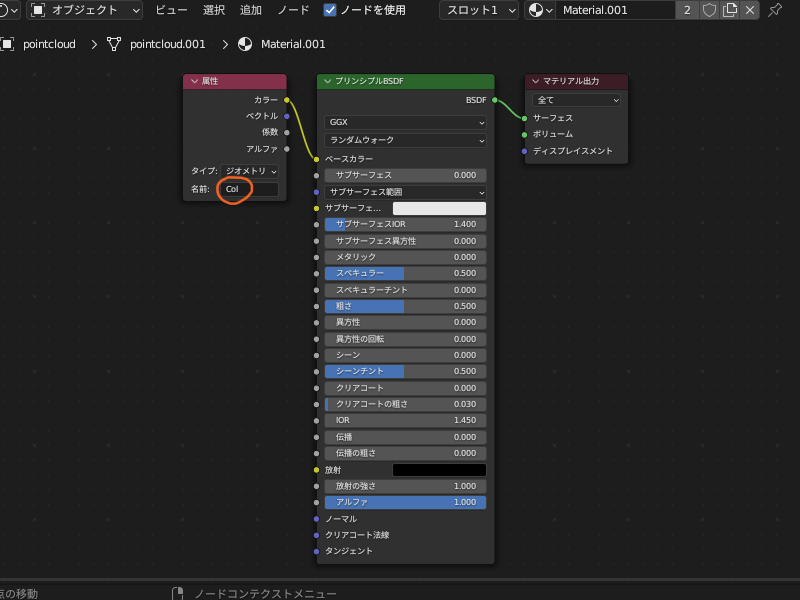
Task: Toggle the pin icon in header
Action: point(775,10)
